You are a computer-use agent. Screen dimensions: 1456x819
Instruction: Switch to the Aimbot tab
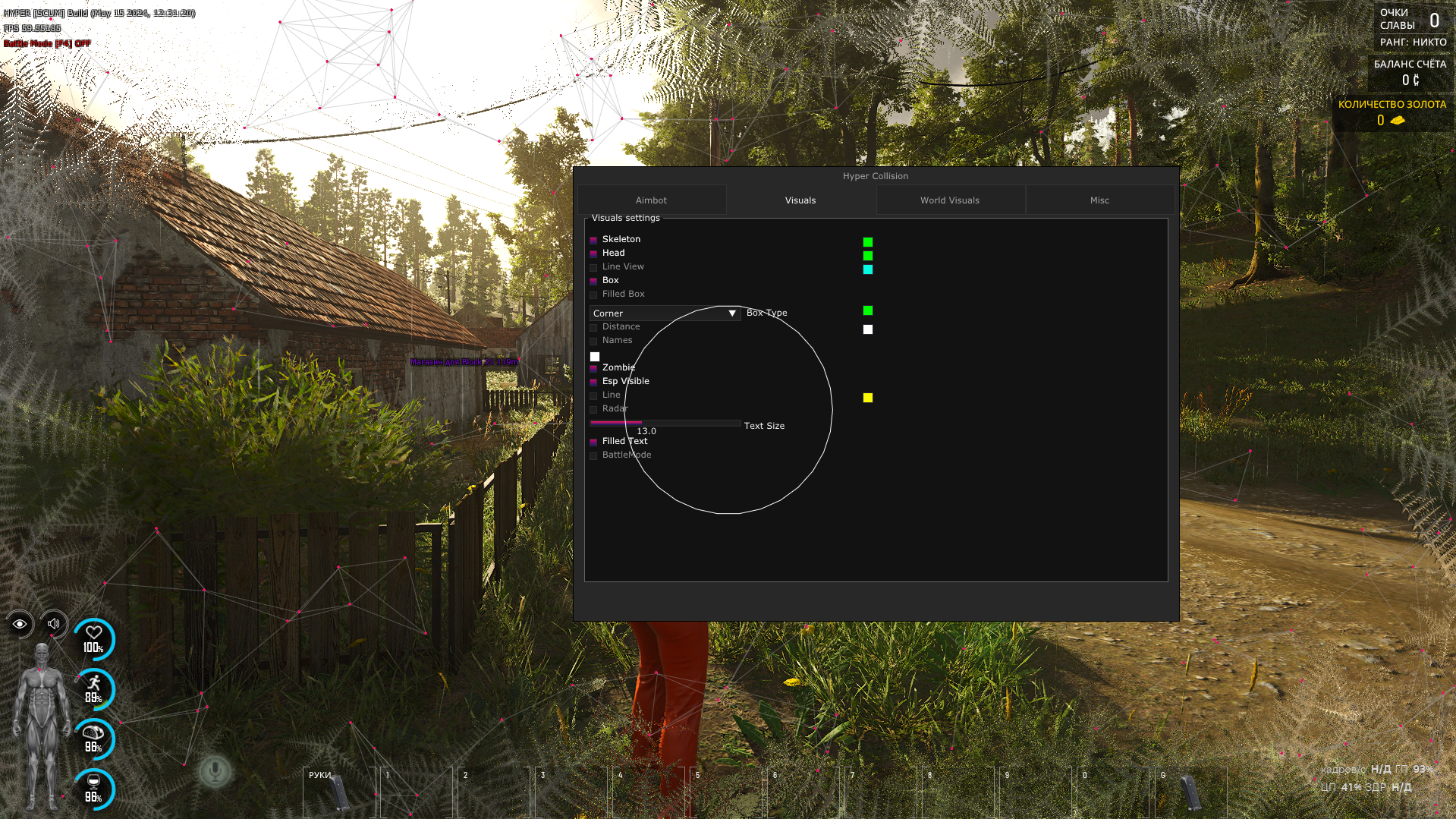[x=651, y=200]
